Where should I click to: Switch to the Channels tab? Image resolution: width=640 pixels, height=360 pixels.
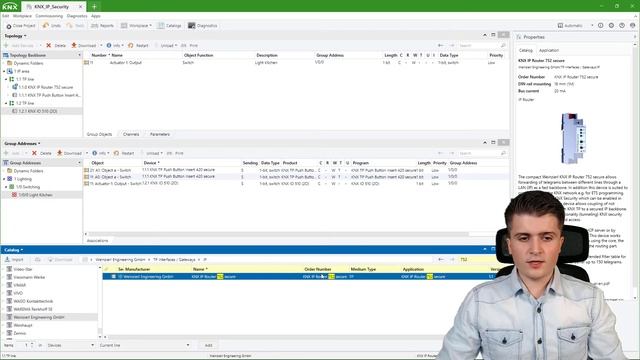pyautogui.click(x=131, y=134)
